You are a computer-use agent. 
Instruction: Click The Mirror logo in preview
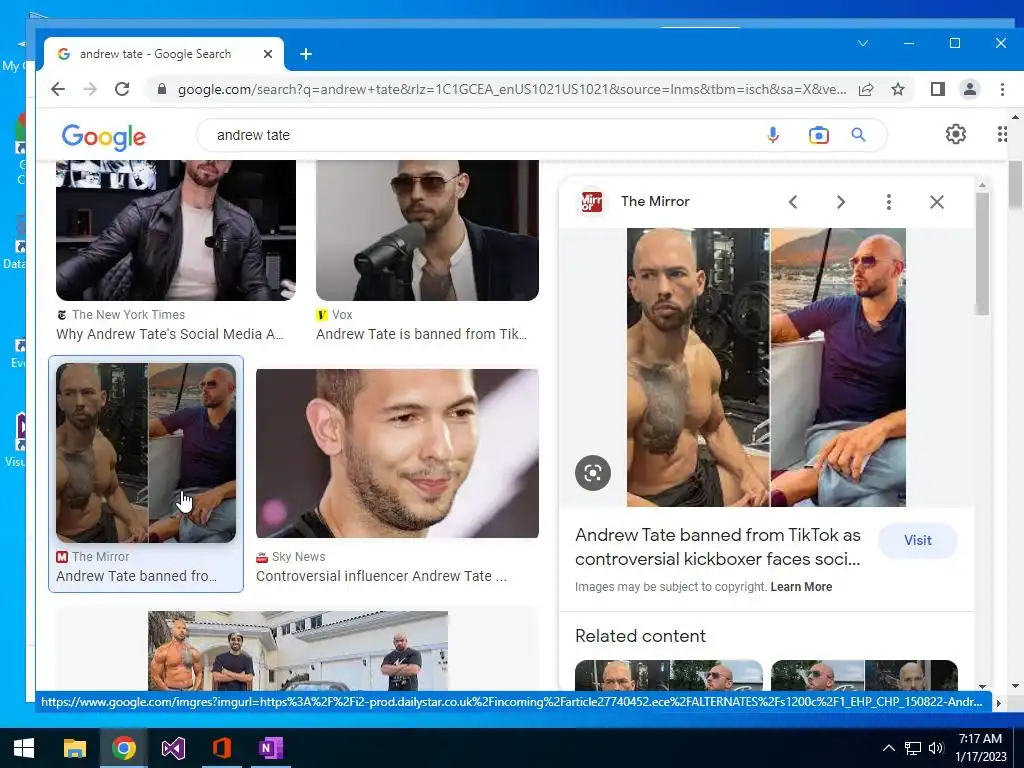[592, 202]
